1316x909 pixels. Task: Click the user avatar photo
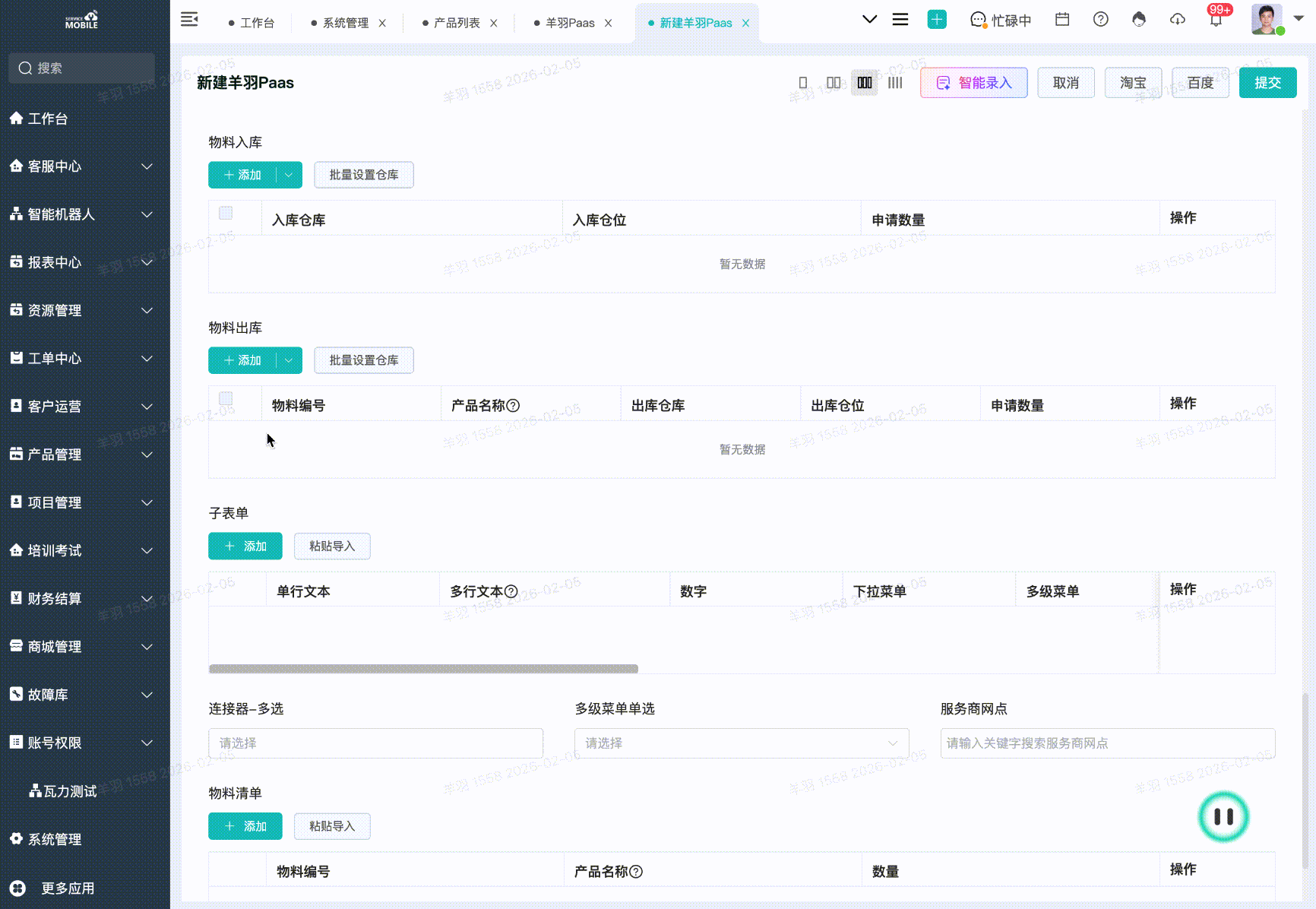click(1267, 20)
